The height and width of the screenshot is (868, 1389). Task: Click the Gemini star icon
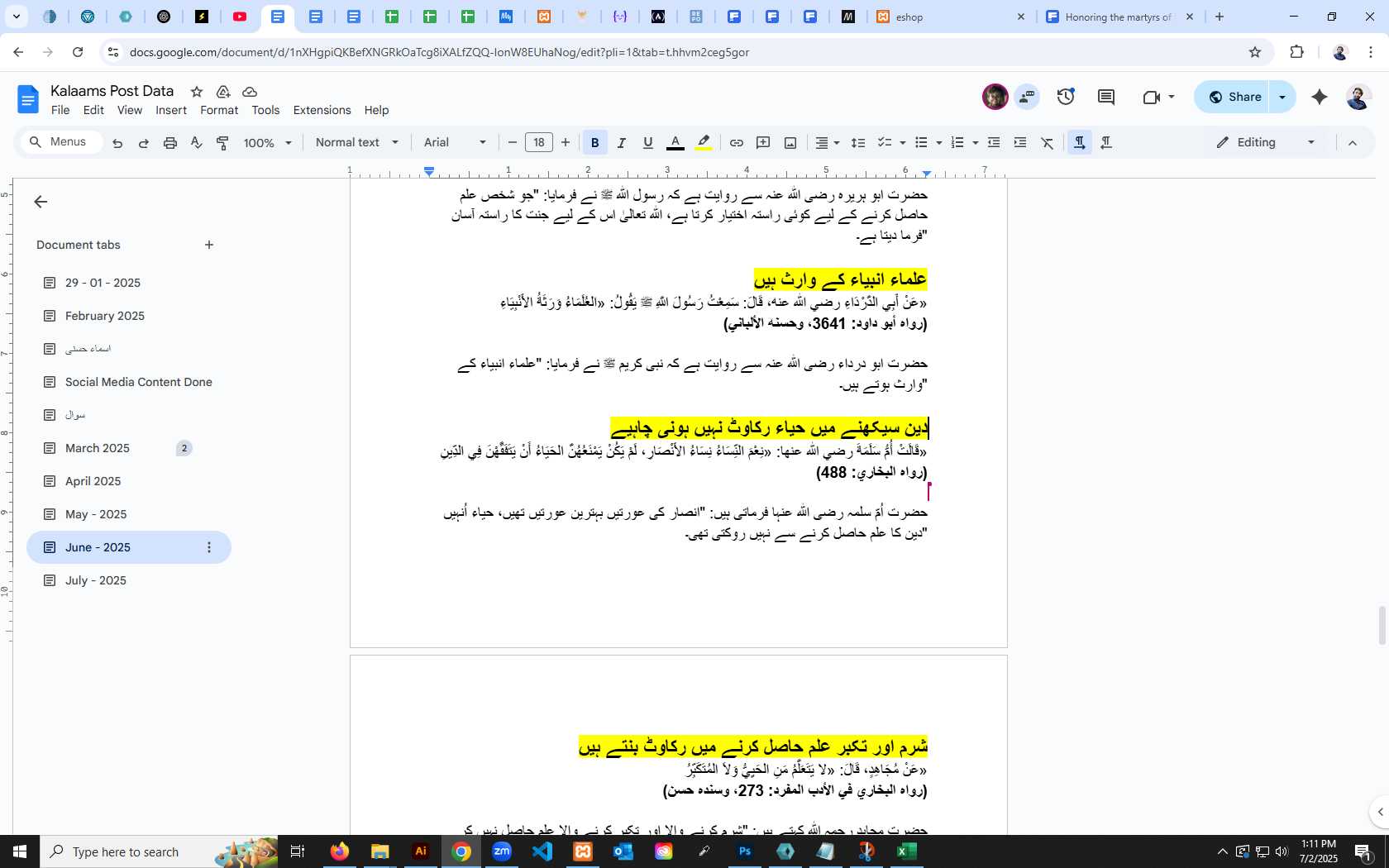coord(1320,97)
